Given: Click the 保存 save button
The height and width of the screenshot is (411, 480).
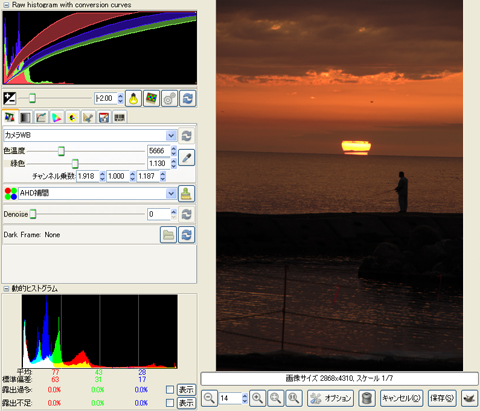Looking at the screenshot, I should pyautogui.click(x=442, y=398).
